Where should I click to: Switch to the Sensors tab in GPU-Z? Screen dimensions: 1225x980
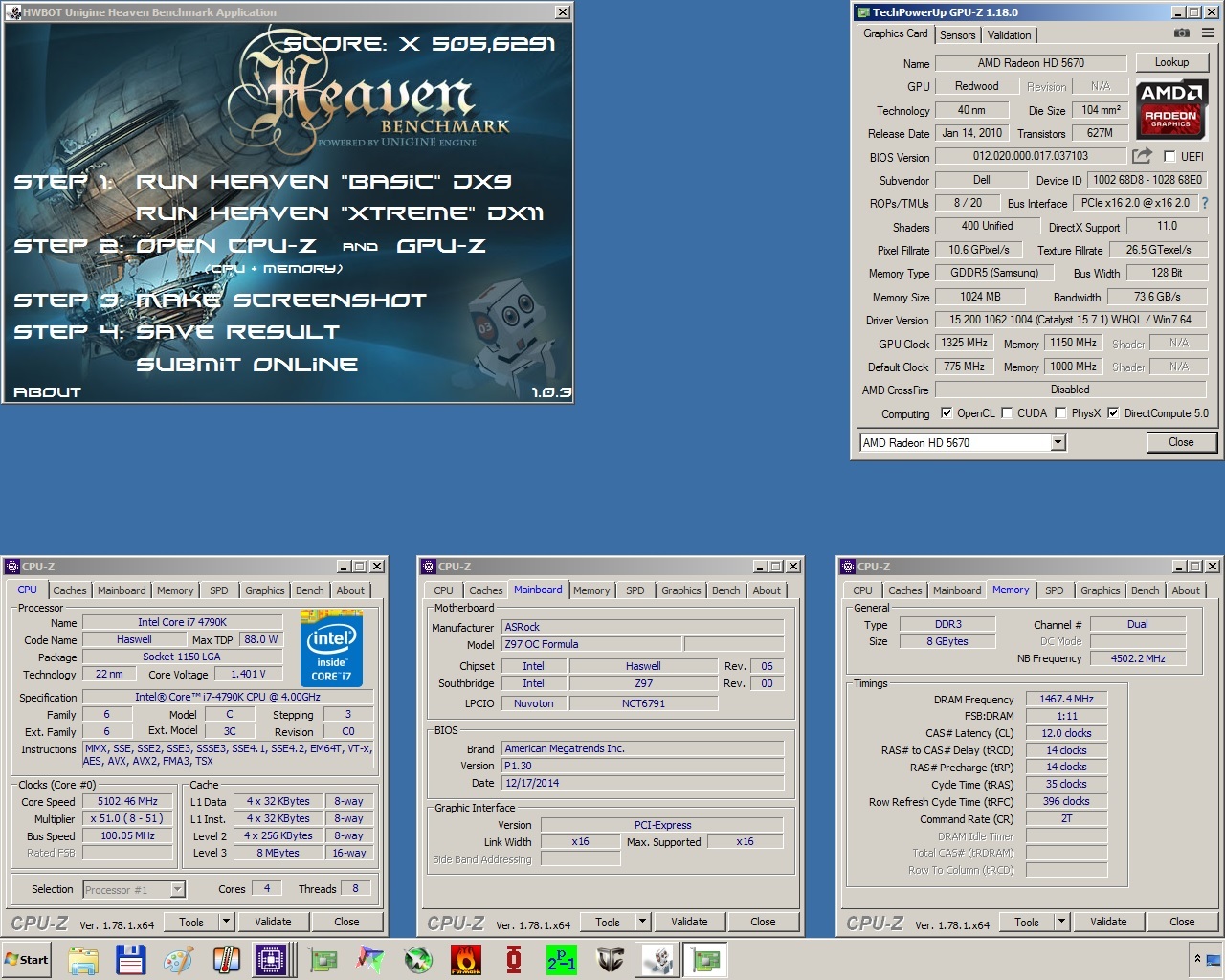(x=957, y=35)
